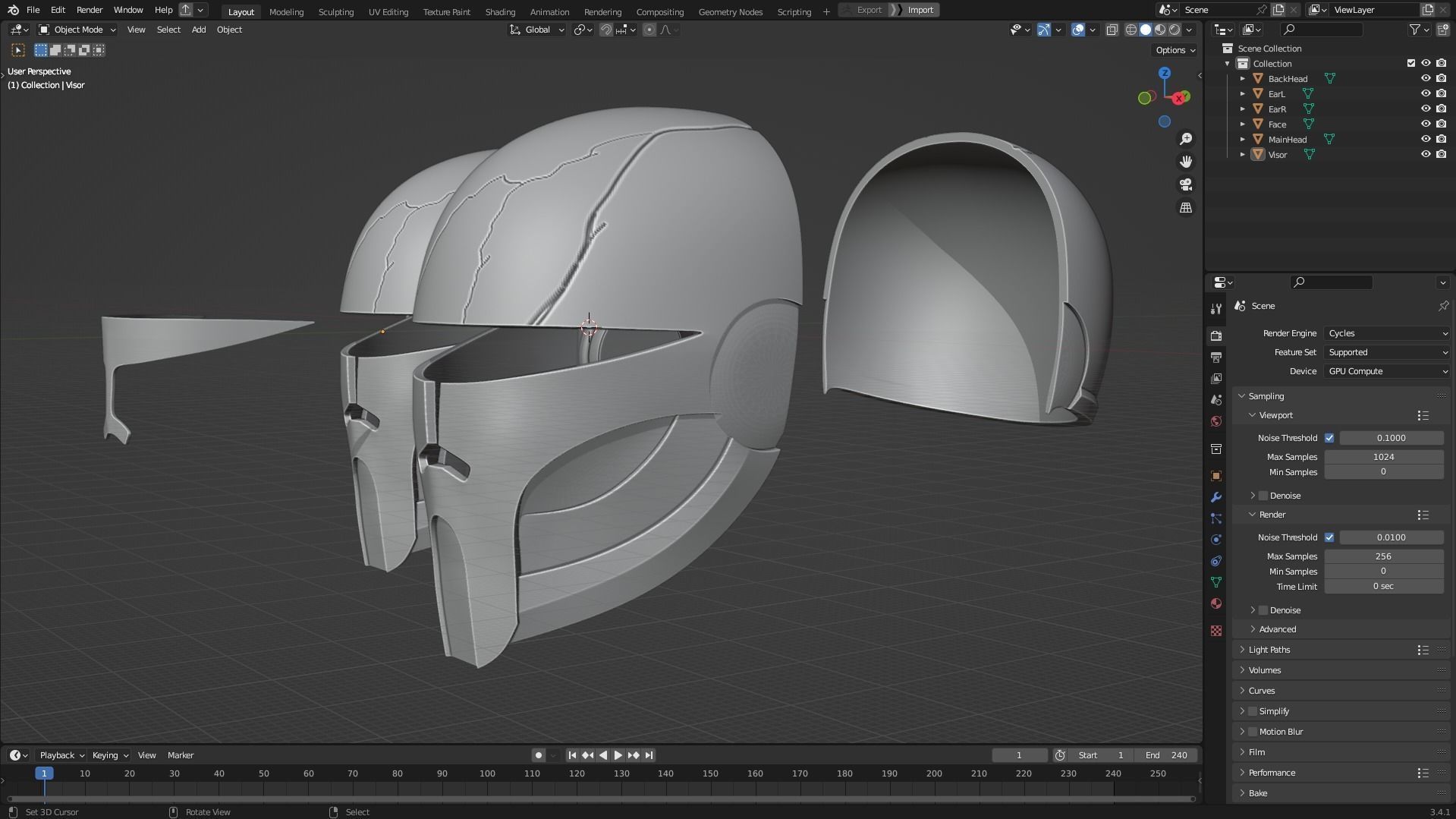Image resolution: width=1456 pixels, height=819 pixels.
Task: Click the viewport Max Samples 1024 field
Action: (1384, 457)
